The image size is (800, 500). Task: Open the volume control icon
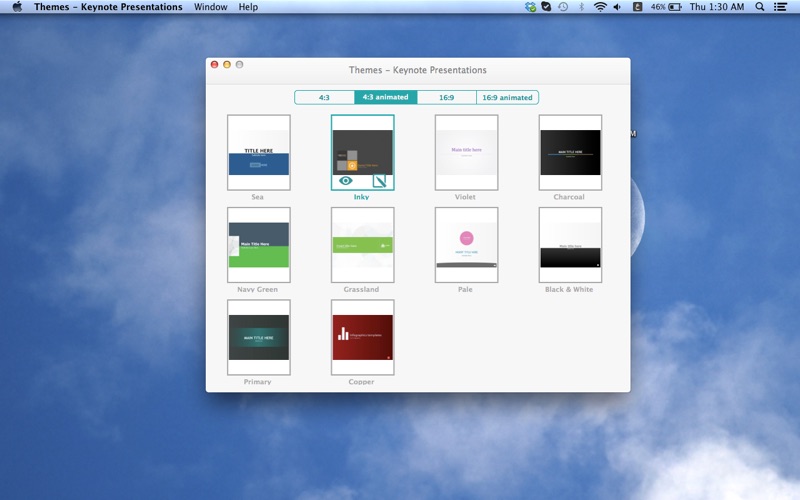click(617, 7)
